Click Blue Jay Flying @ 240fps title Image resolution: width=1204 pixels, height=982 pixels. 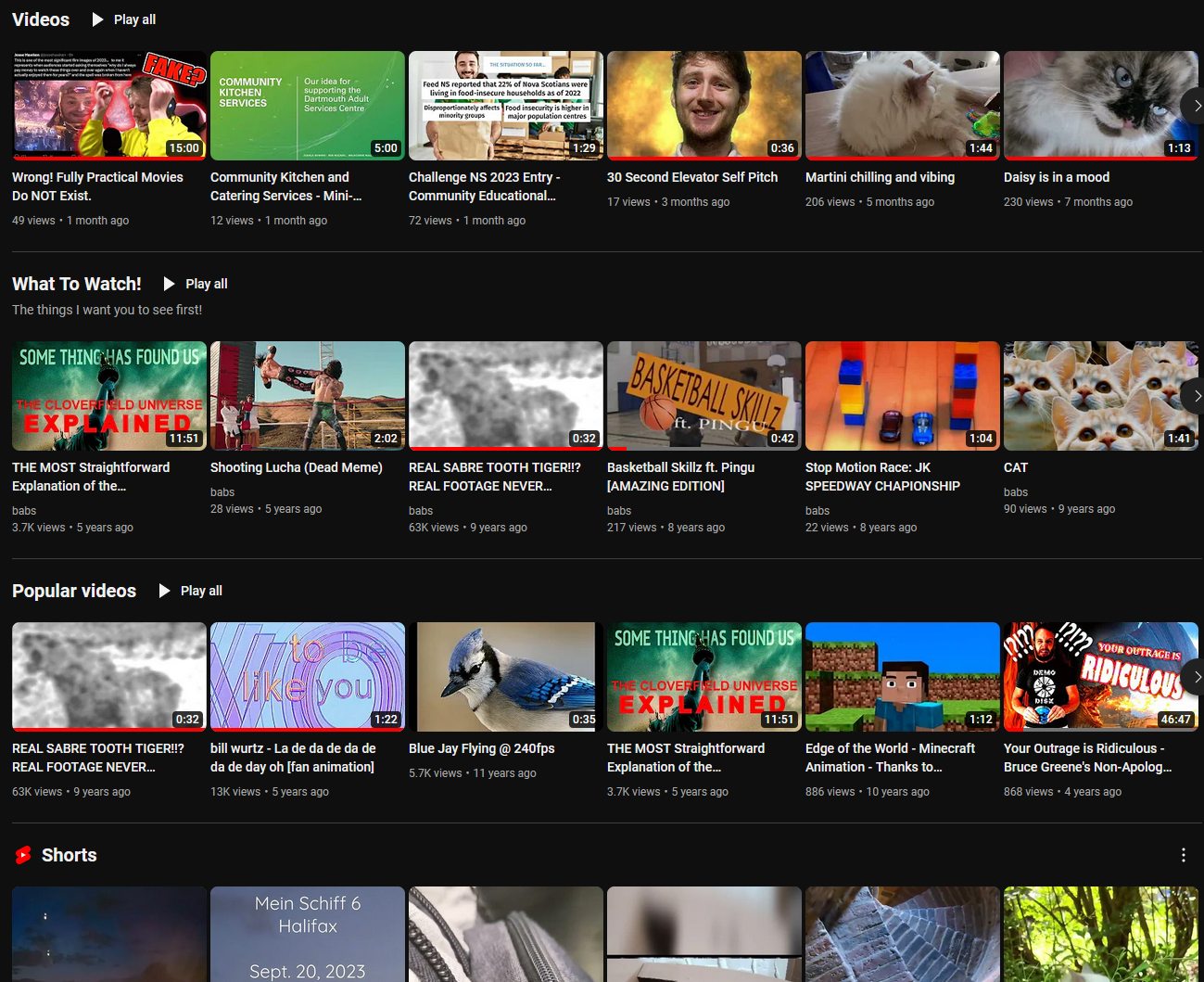coord(482,748)
